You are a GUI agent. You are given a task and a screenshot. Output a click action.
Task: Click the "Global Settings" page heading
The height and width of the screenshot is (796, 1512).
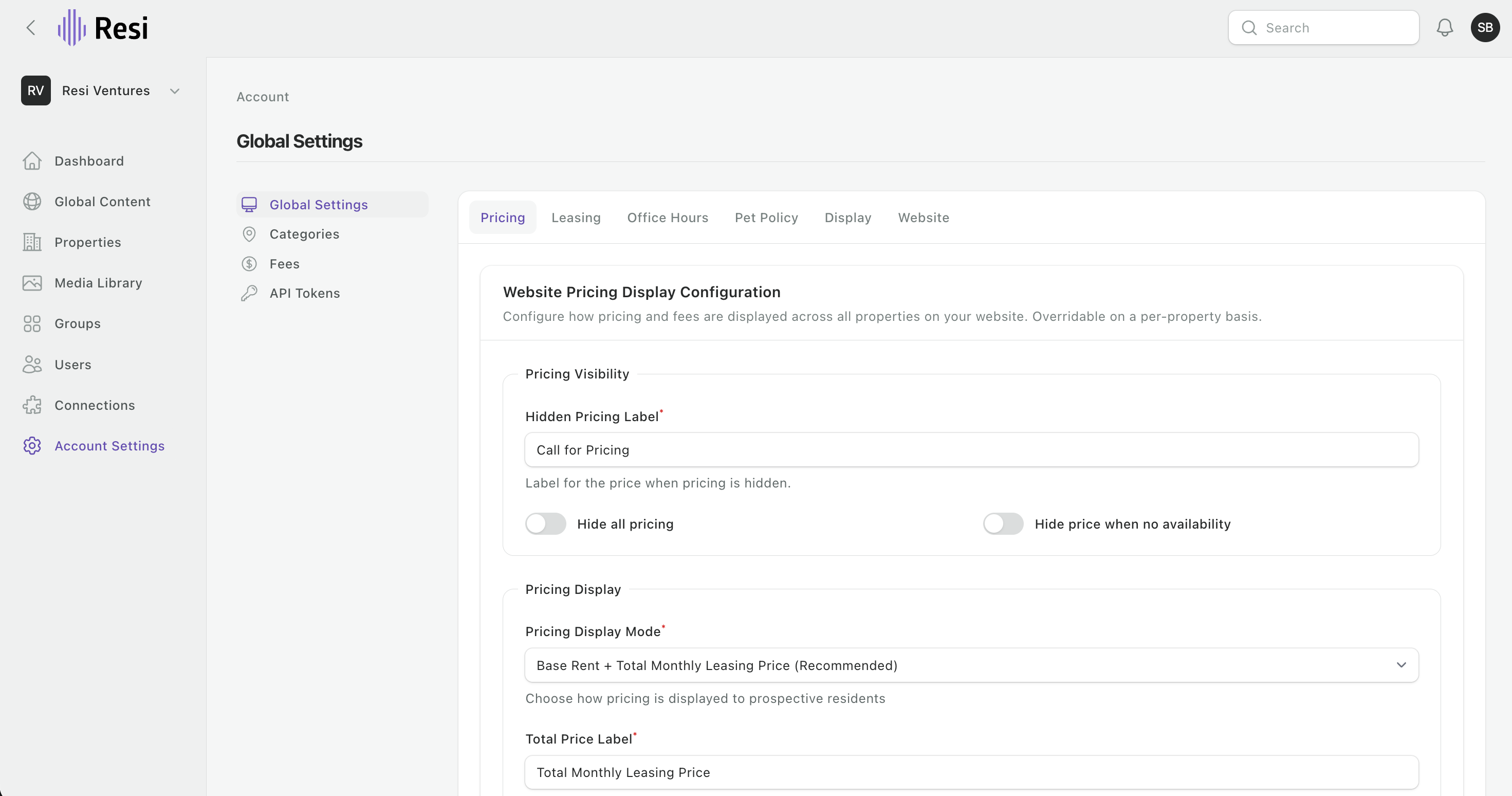(299, 141)
